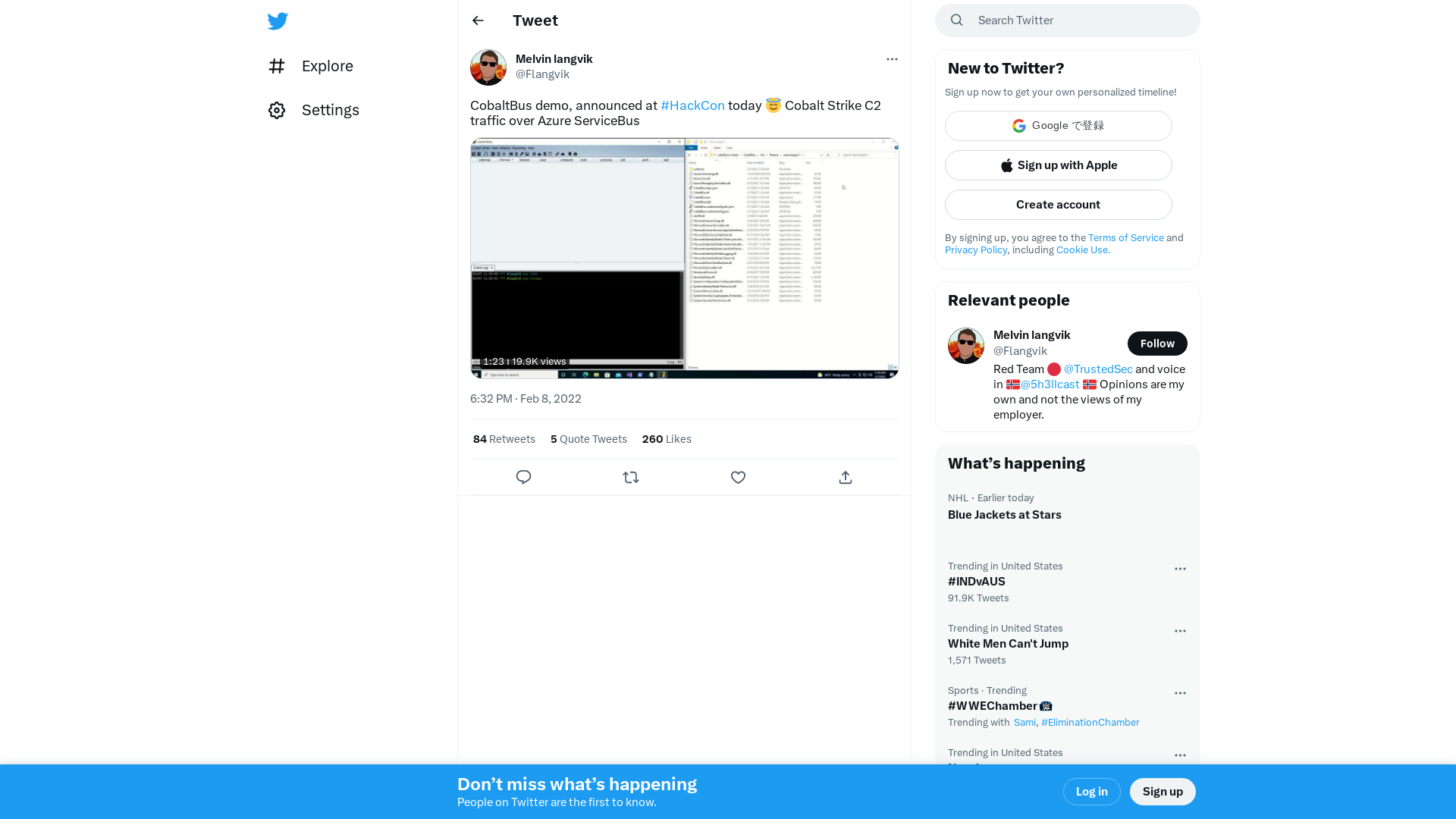
Task: Open the Terms of Service link
Action: click(1126, 237)
